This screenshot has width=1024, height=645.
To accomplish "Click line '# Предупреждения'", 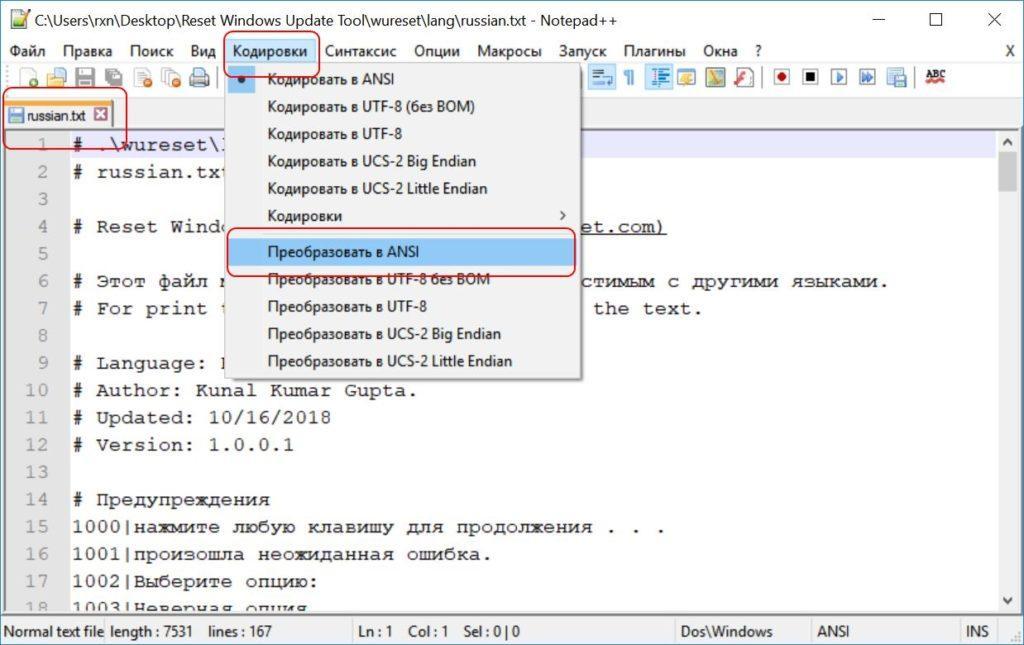I will tap(171, 500).
